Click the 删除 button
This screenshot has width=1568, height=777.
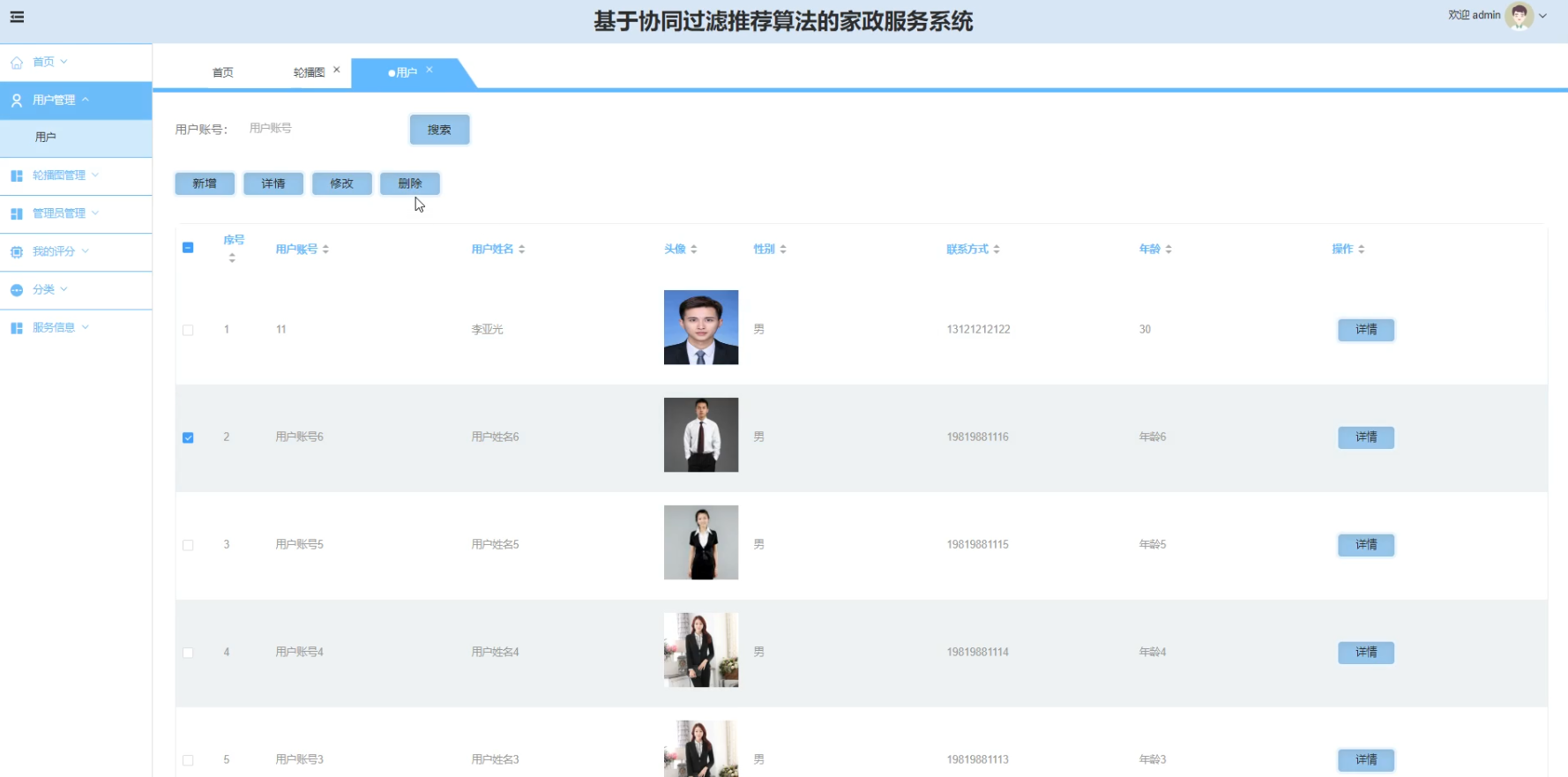coord(410,183)
